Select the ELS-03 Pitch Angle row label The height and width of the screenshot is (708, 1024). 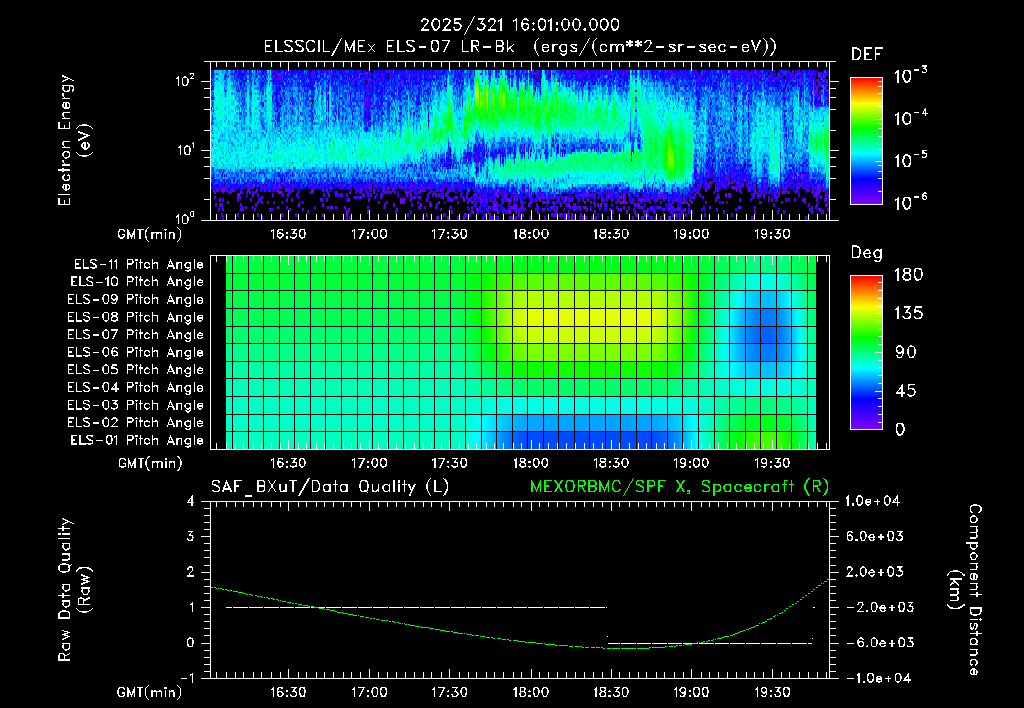tap(136, 405)
